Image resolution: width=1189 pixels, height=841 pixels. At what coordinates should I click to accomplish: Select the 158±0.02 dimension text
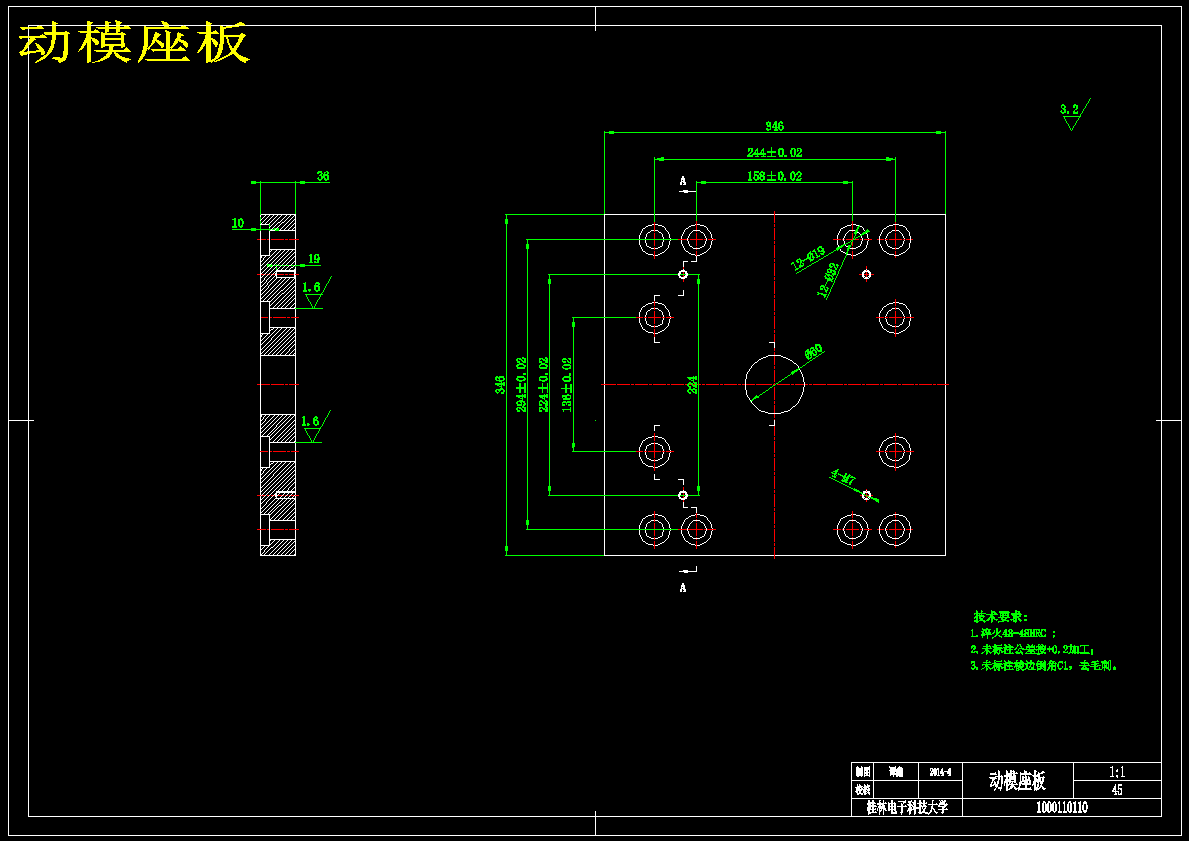pyautogui.click(x=774, y=176)
